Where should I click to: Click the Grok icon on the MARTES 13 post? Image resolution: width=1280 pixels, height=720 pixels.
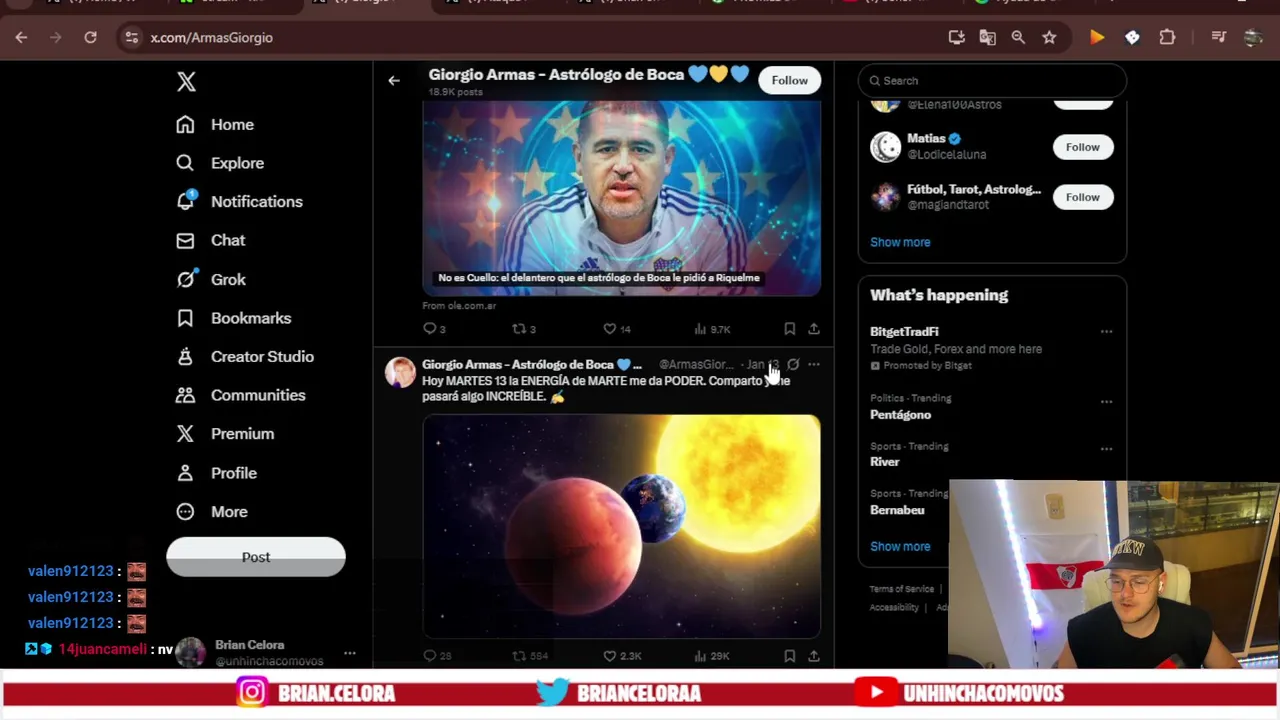point(793,365)
